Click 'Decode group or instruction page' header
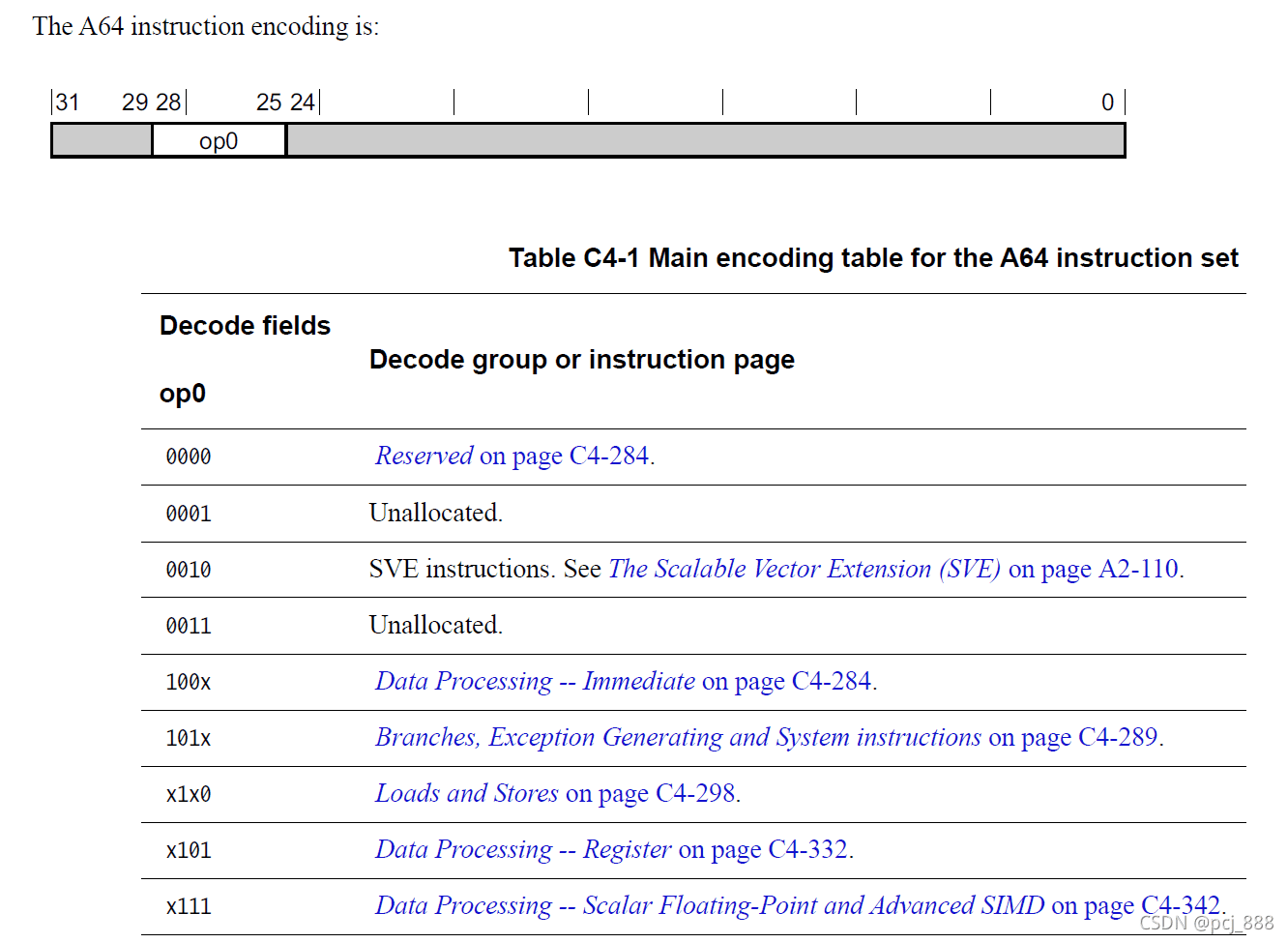 point(581,360)
